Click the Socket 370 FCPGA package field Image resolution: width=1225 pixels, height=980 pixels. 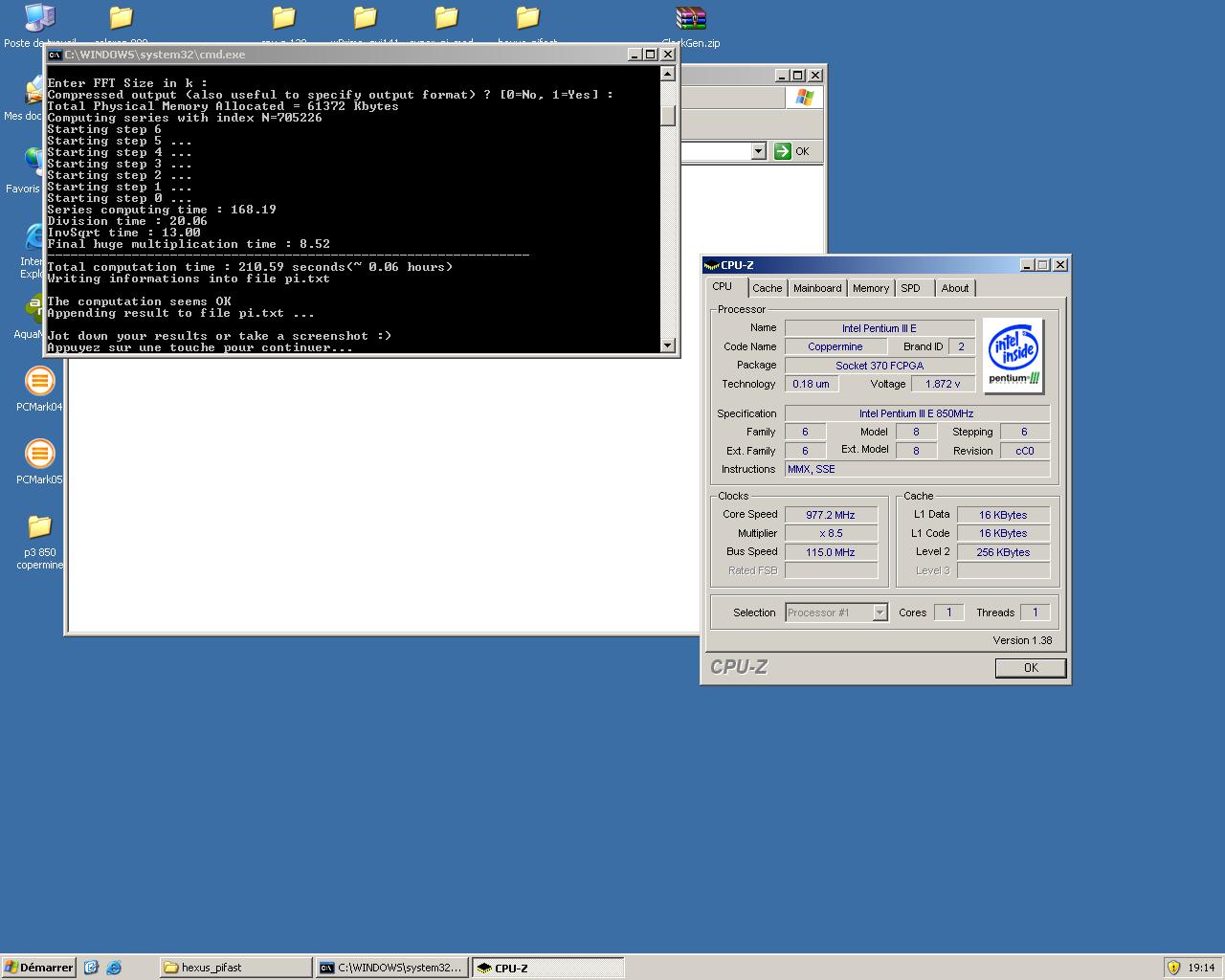[880, 366]
